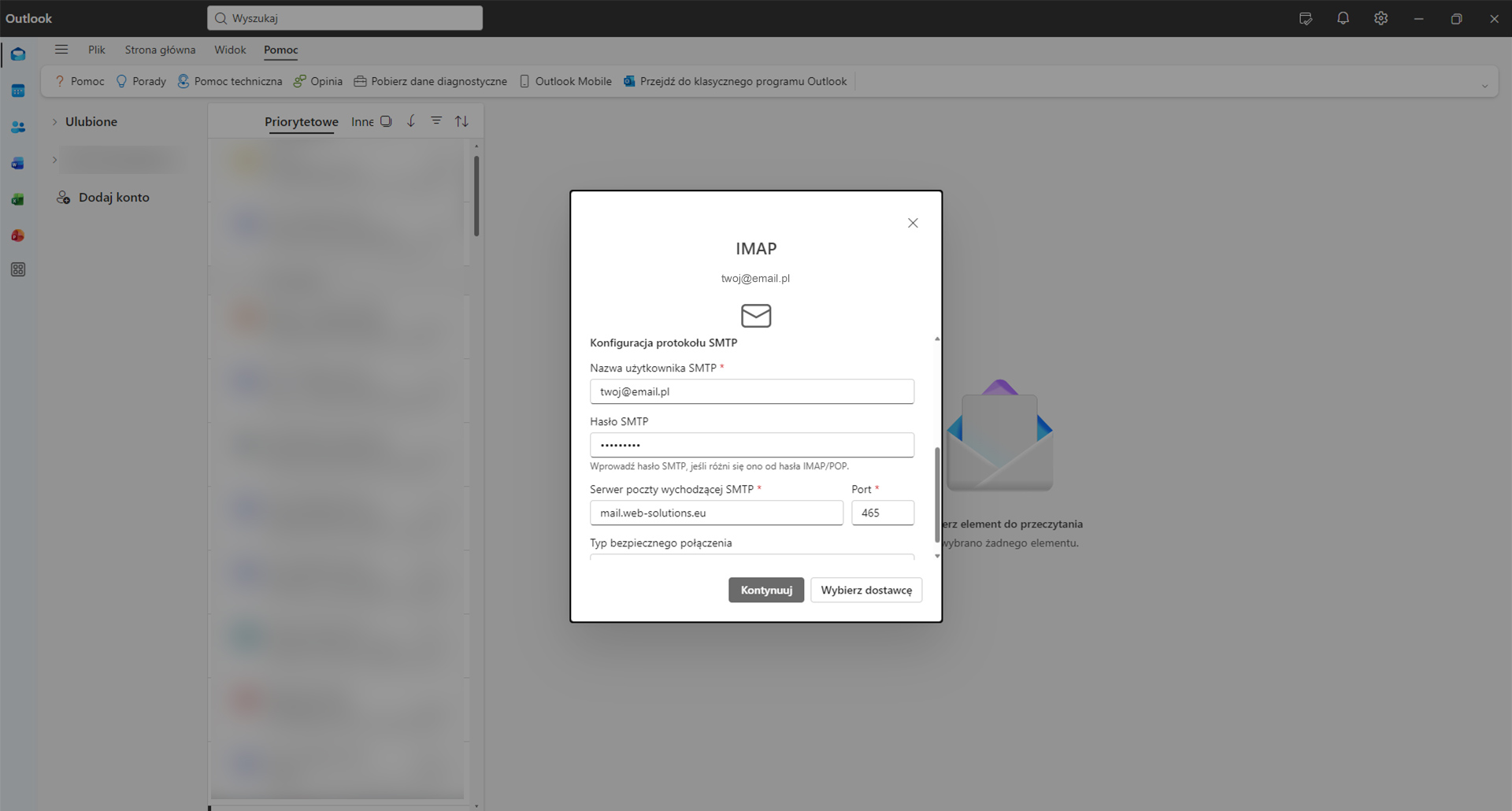Viewport: 1512px width, 811px height.
Task: Click the sort order arrows icon
Action: tap(462, 121)
